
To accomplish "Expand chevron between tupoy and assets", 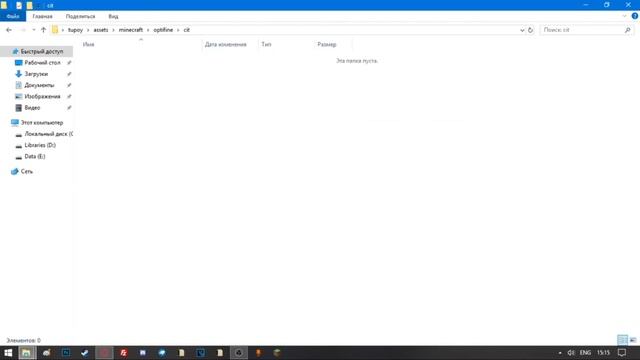I will pos(88,30).
